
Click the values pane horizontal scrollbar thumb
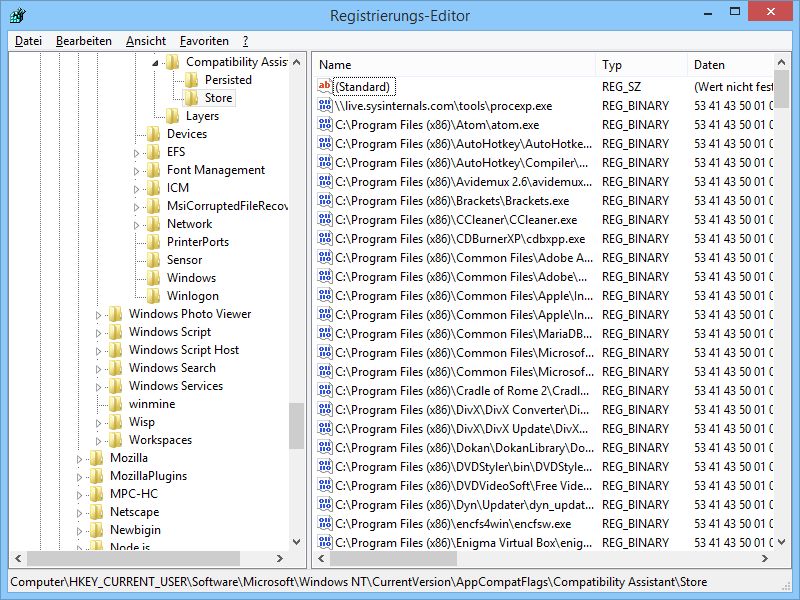tap(393, 558)
